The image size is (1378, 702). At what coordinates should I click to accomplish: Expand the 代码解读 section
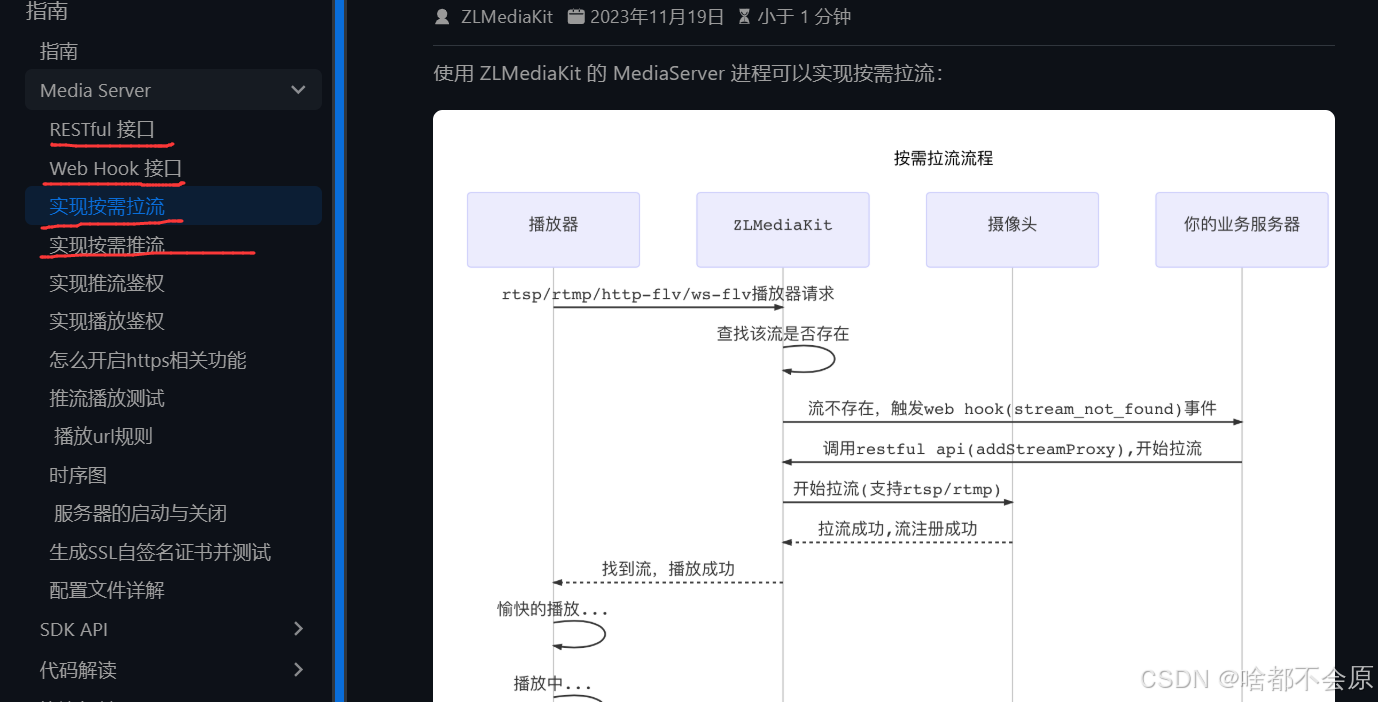[x=297, y=669]
